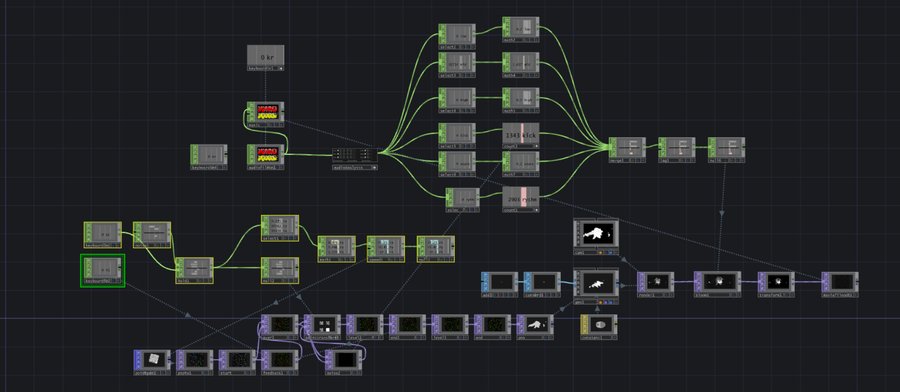The image size is (900, 392).
Task: Select the green-highlighted keyboard-in node
Action: (102, 270)
